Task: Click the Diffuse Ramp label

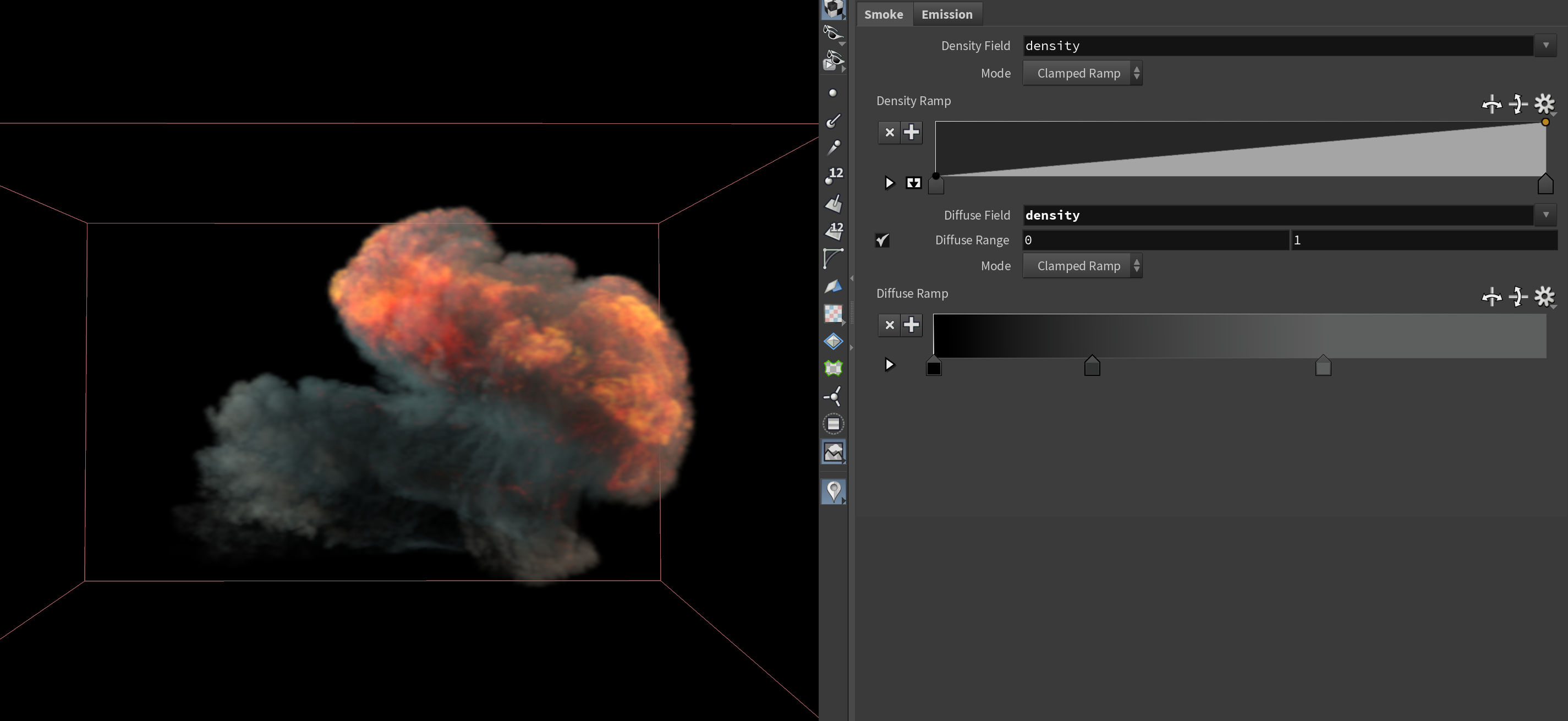Action: click(x=912, y=293)
